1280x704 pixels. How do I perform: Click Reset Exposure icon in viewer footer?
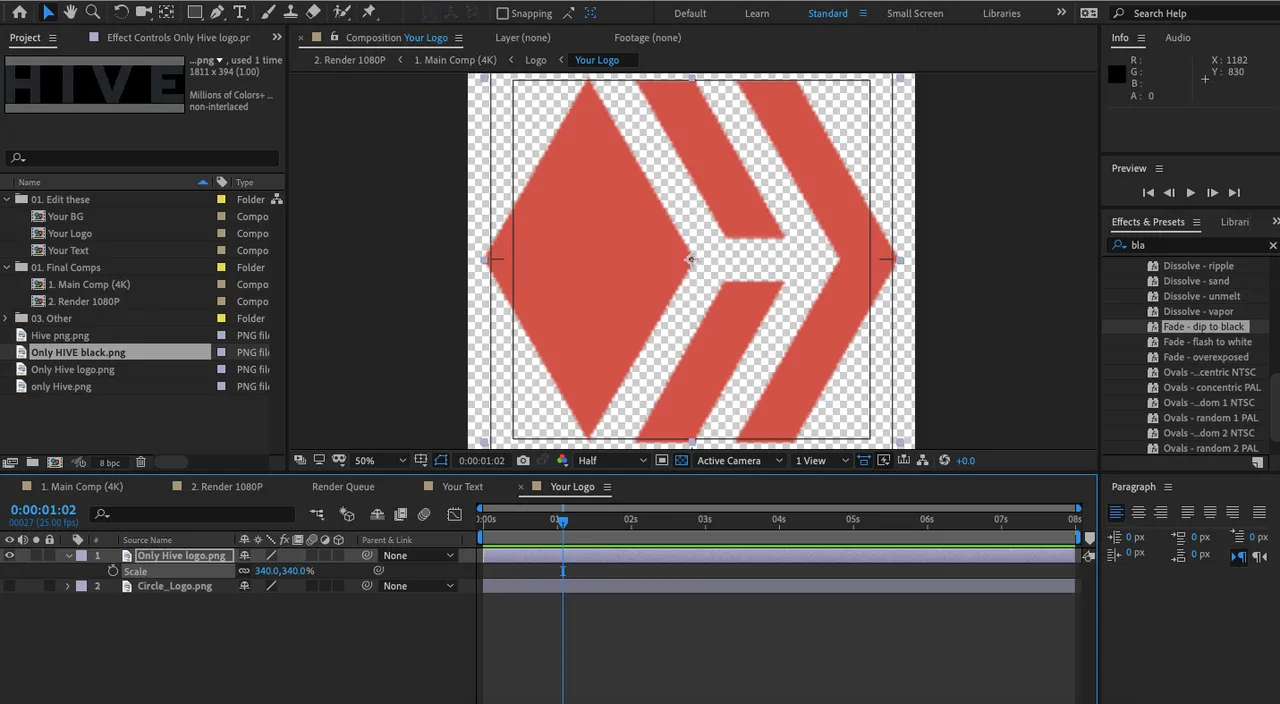[x=946, y=461]
